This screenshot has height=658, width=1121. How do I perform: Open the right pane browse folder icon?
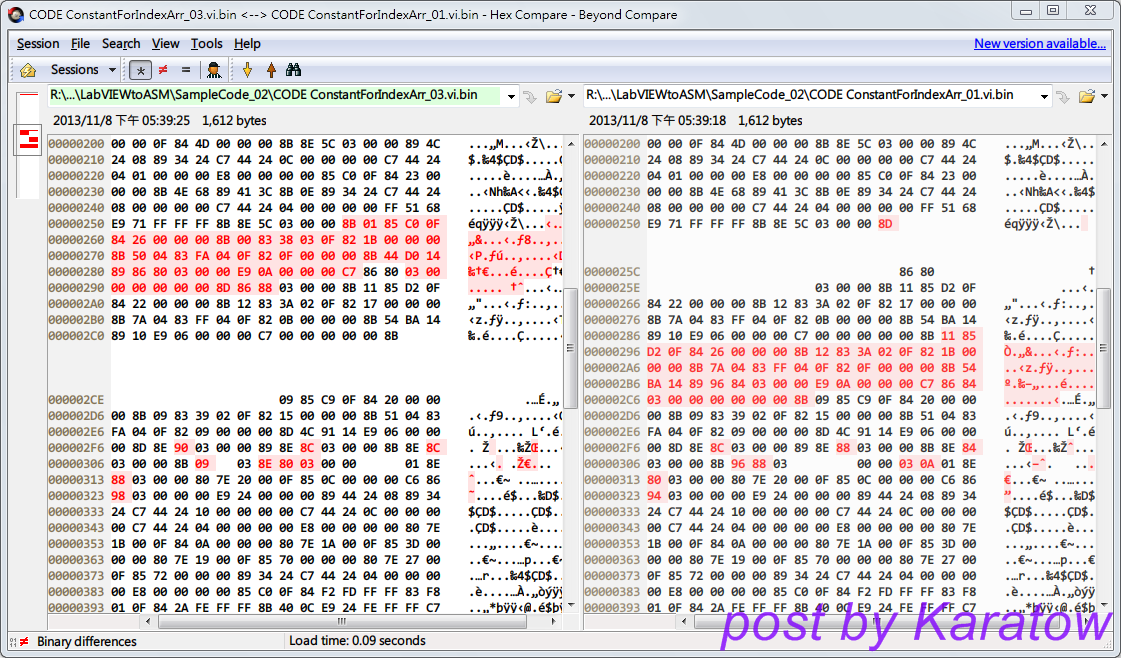[1086, 97]
